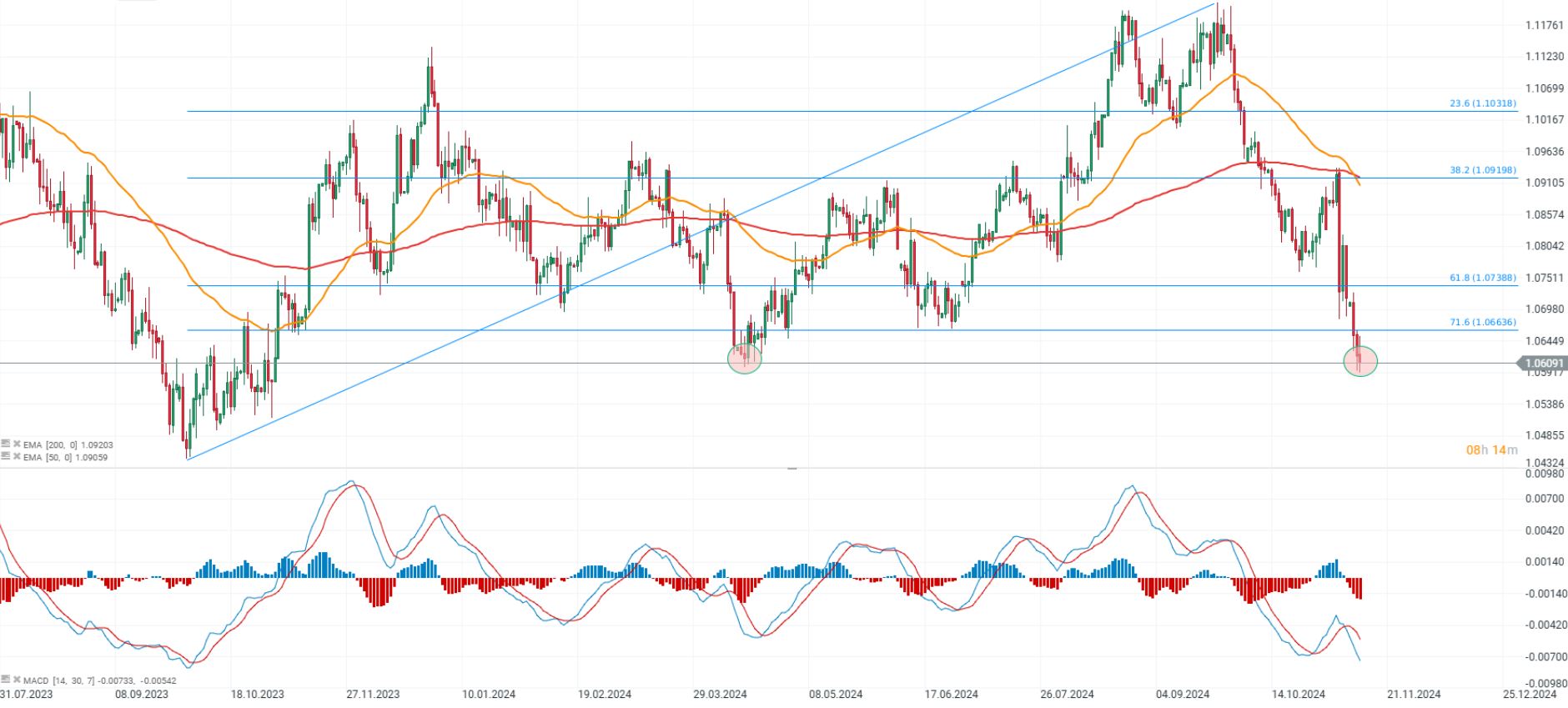Viewport: 1568px width, 708px height.
Task: Click the 29.03.2024 date on time axis
Action: click(720, 694)
